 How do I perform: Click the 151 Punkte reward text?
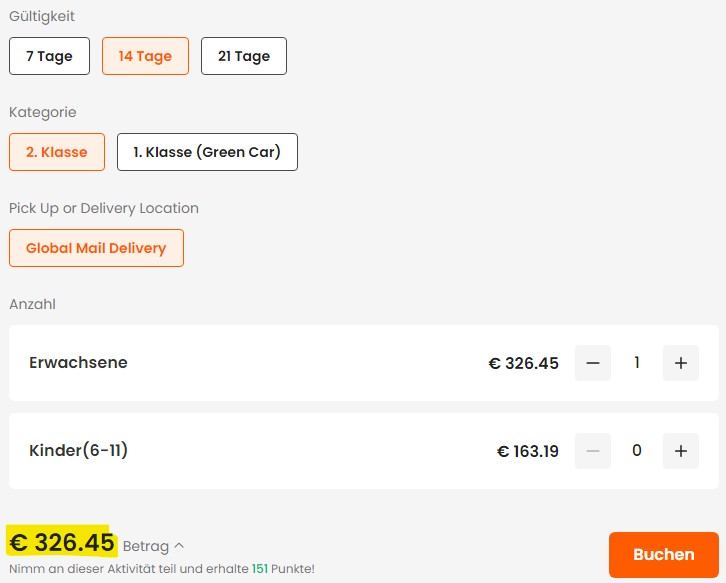coord(283,569)
